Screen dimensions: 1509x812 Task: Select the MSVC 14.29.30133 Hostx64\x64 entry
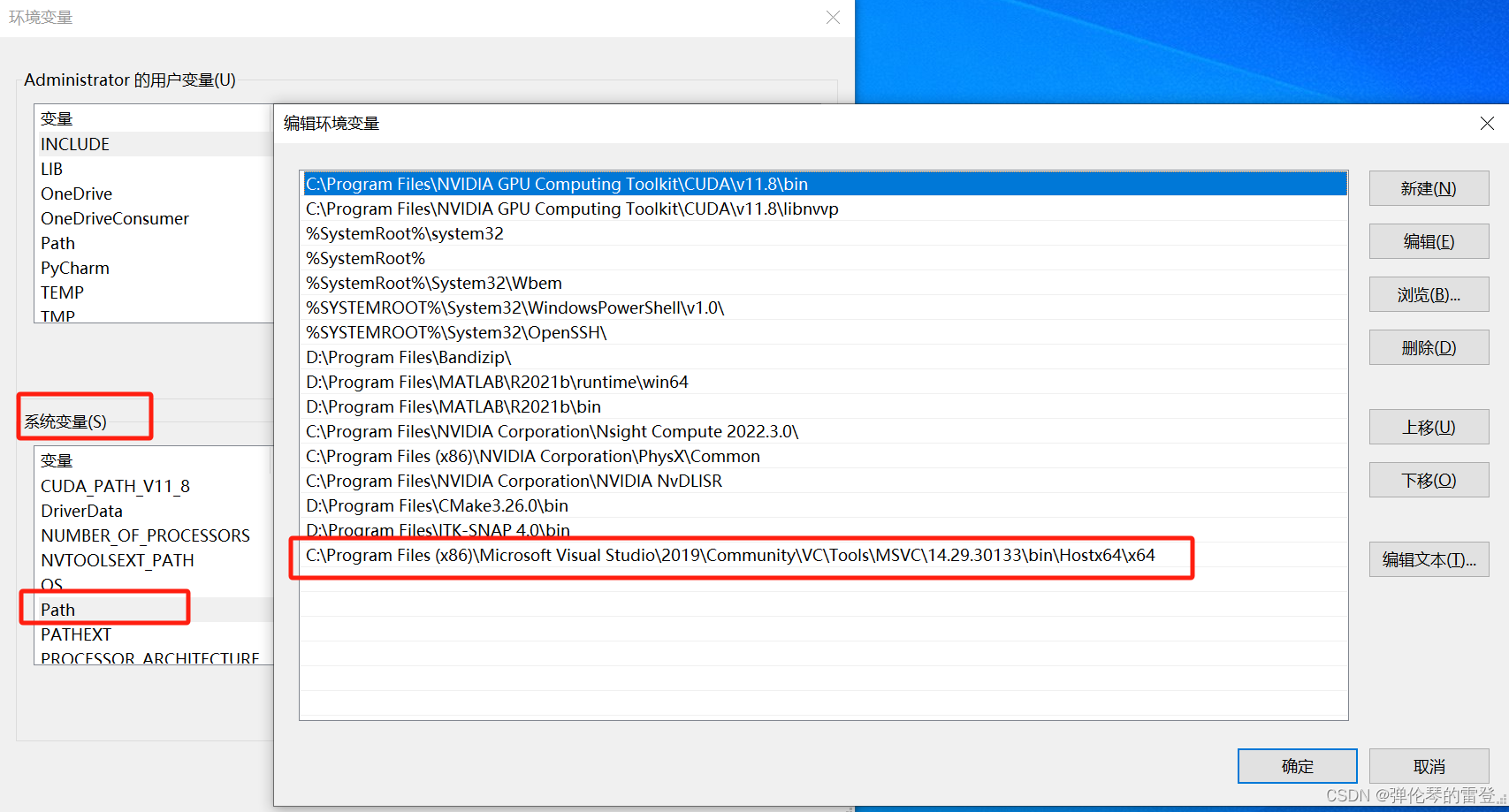[825, 555]
